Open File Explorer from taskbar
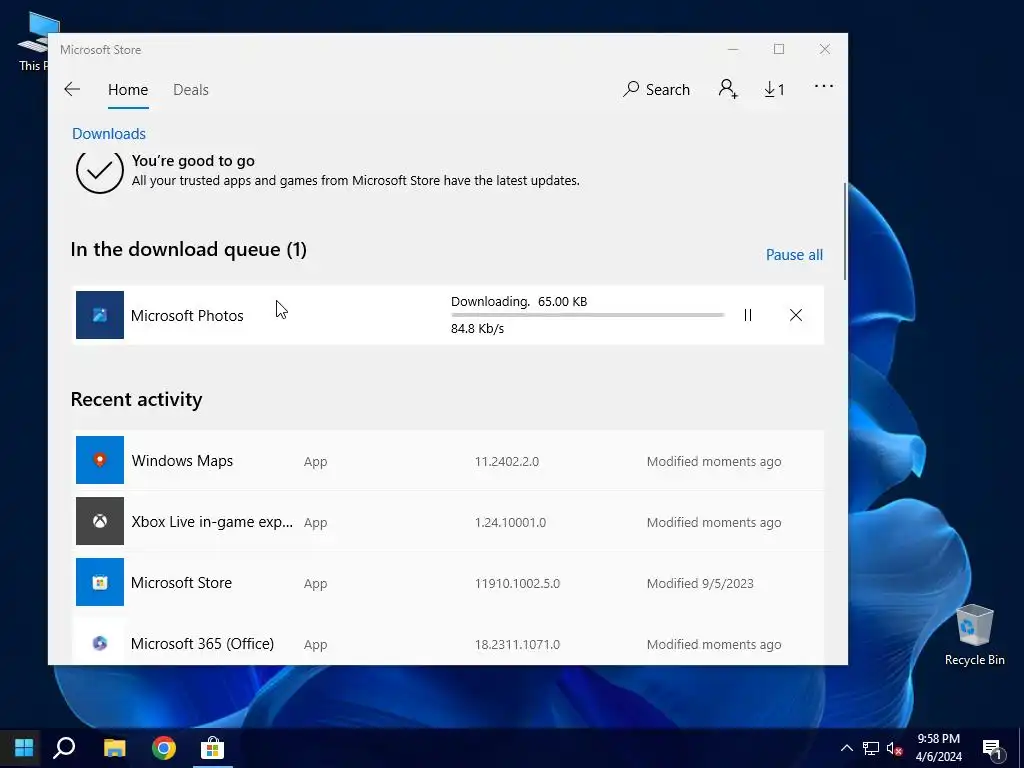 coord(115,748)
